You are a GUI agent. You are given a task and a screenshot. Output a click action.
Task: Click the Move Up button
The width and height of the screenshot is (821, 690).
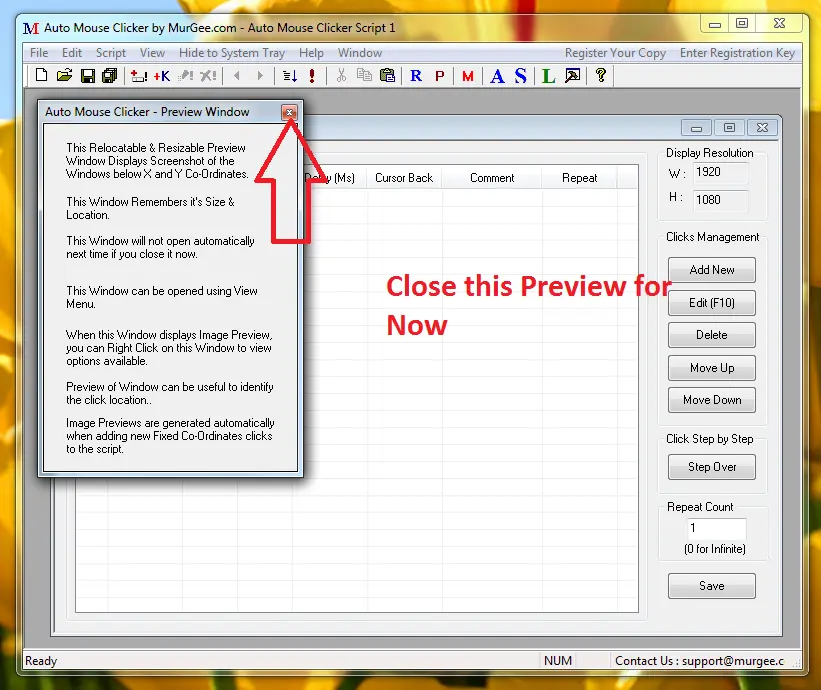click(712, 368)
